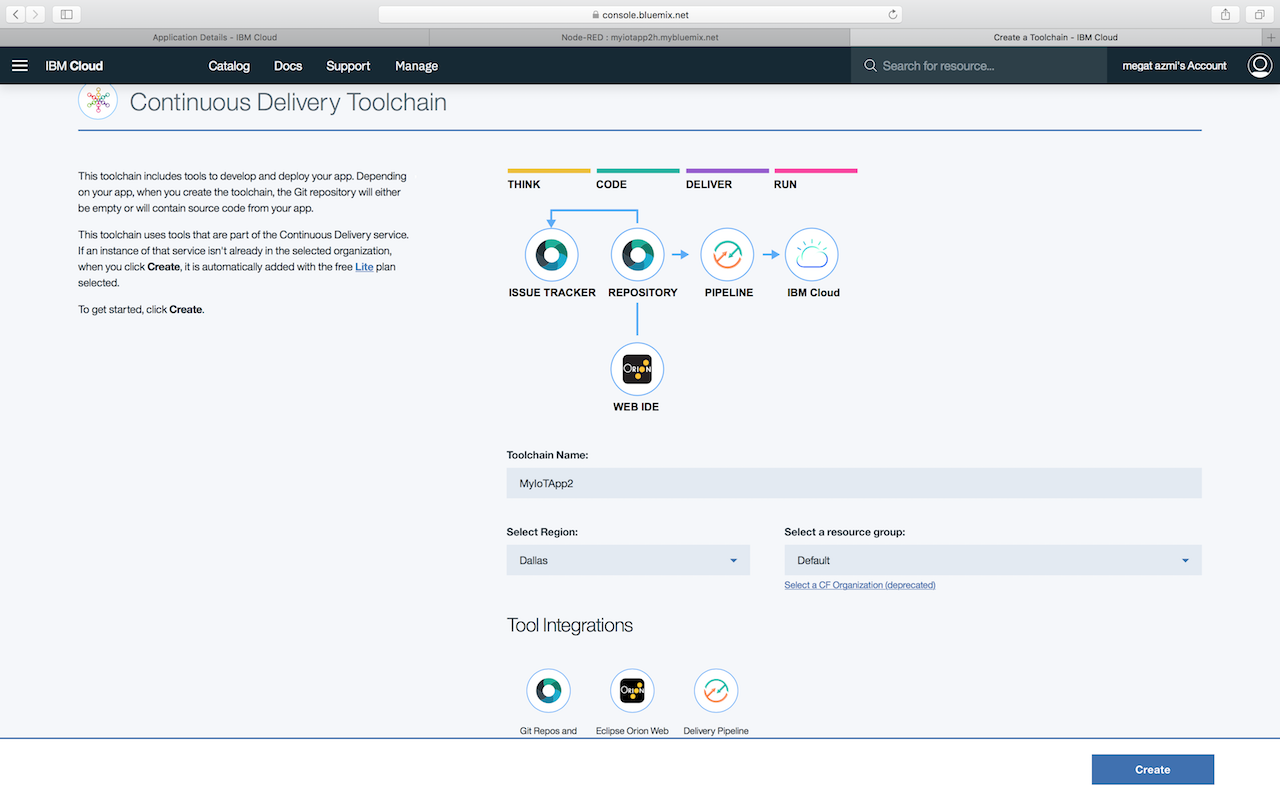Click the Safari share icon
Image resolution: width=1280 pixels, height=800 pixels.
coord(1225,14)
